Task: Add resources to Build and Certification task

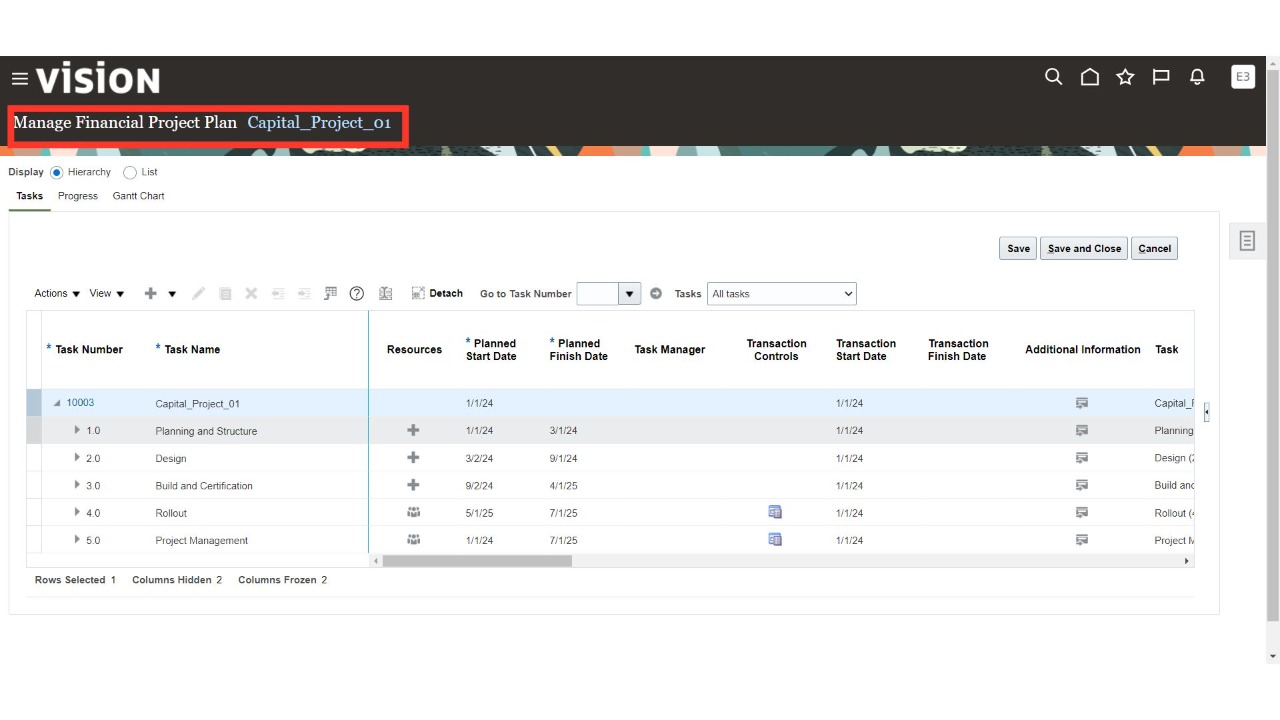Action: point(413,485)
